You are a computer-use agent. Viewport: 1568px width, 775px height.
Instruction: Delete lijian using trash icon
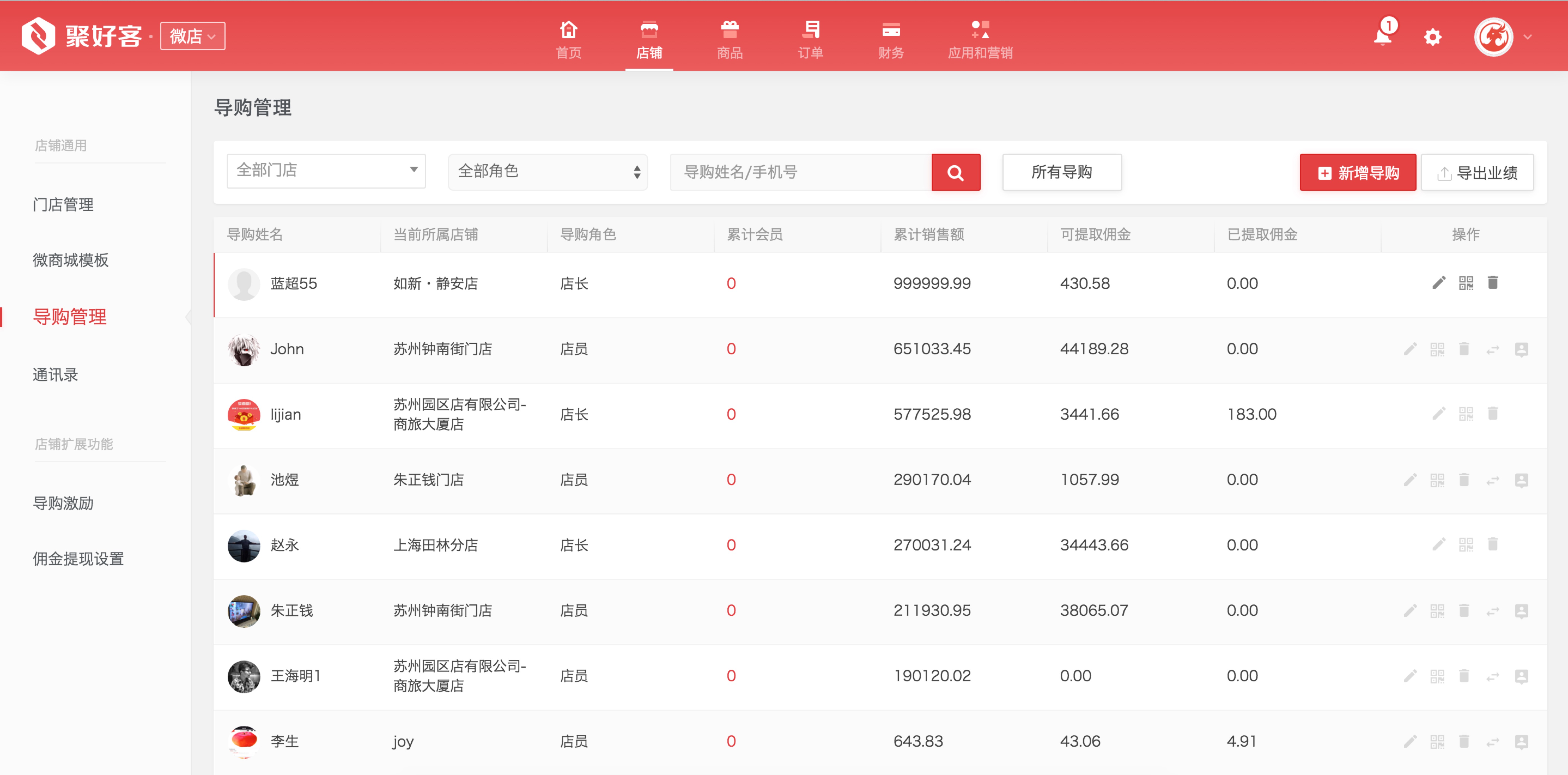1493,413
